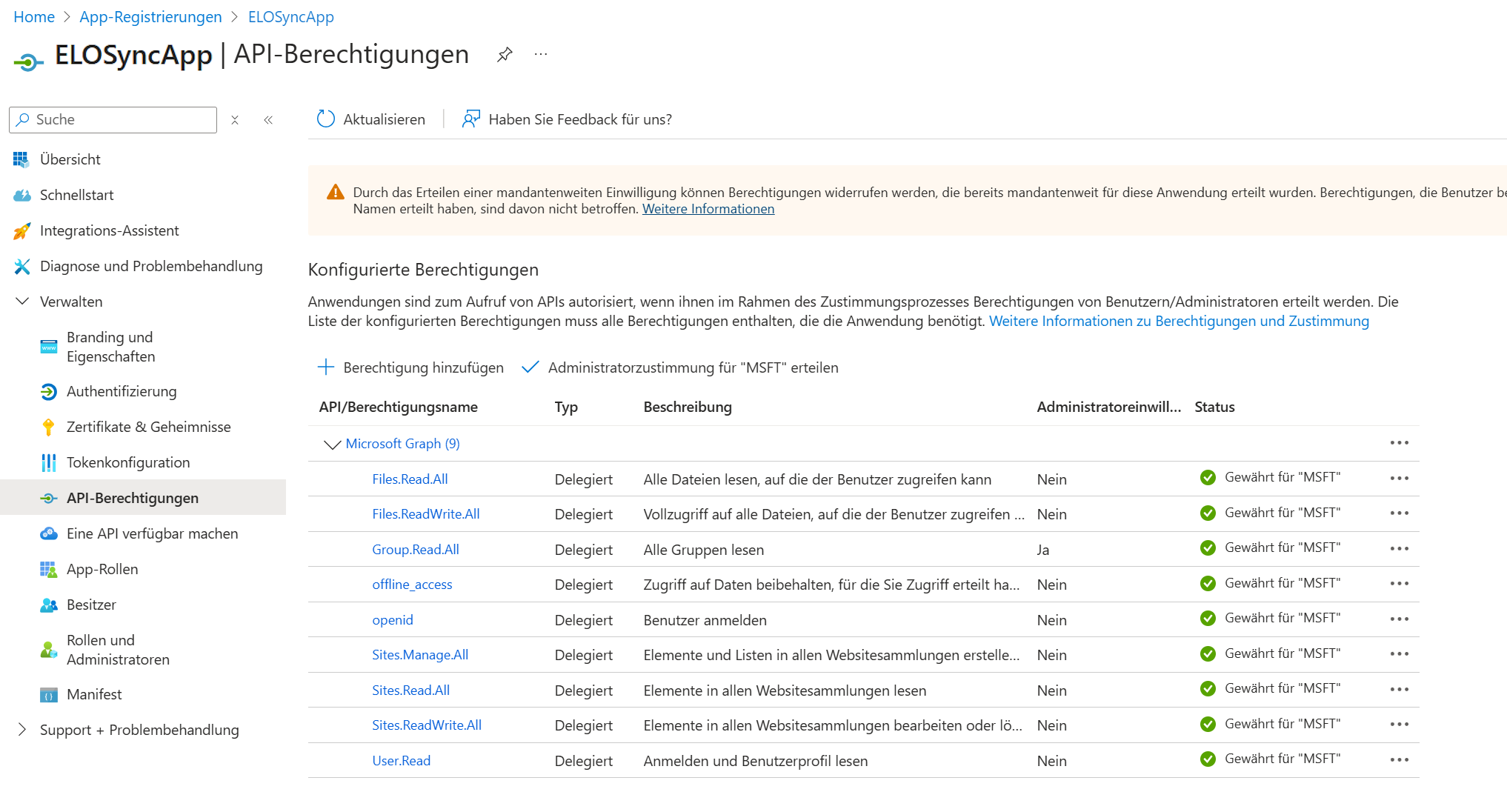Click the Diagnose tools icon
1507x812 pixels.
tap(21, 266)
